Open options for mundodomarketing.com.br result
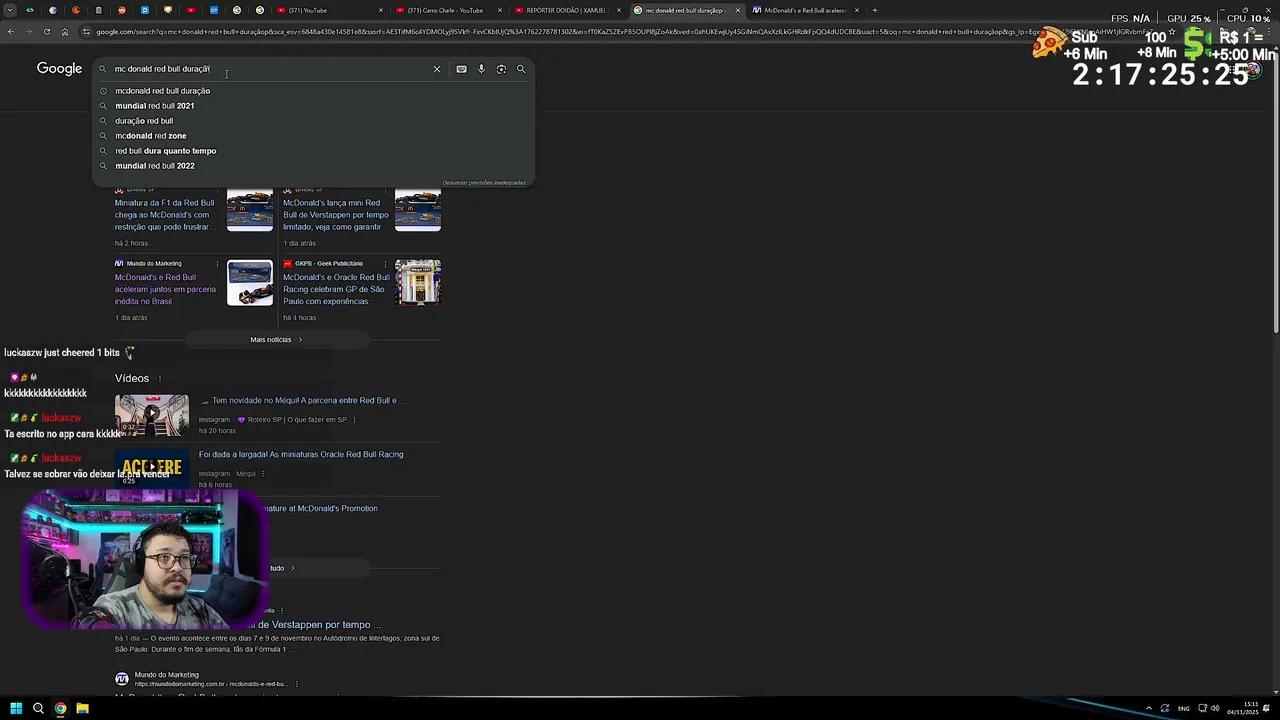Image resolution: width=1280 pixels, height=720 pixels. click(x=297, y=684)
